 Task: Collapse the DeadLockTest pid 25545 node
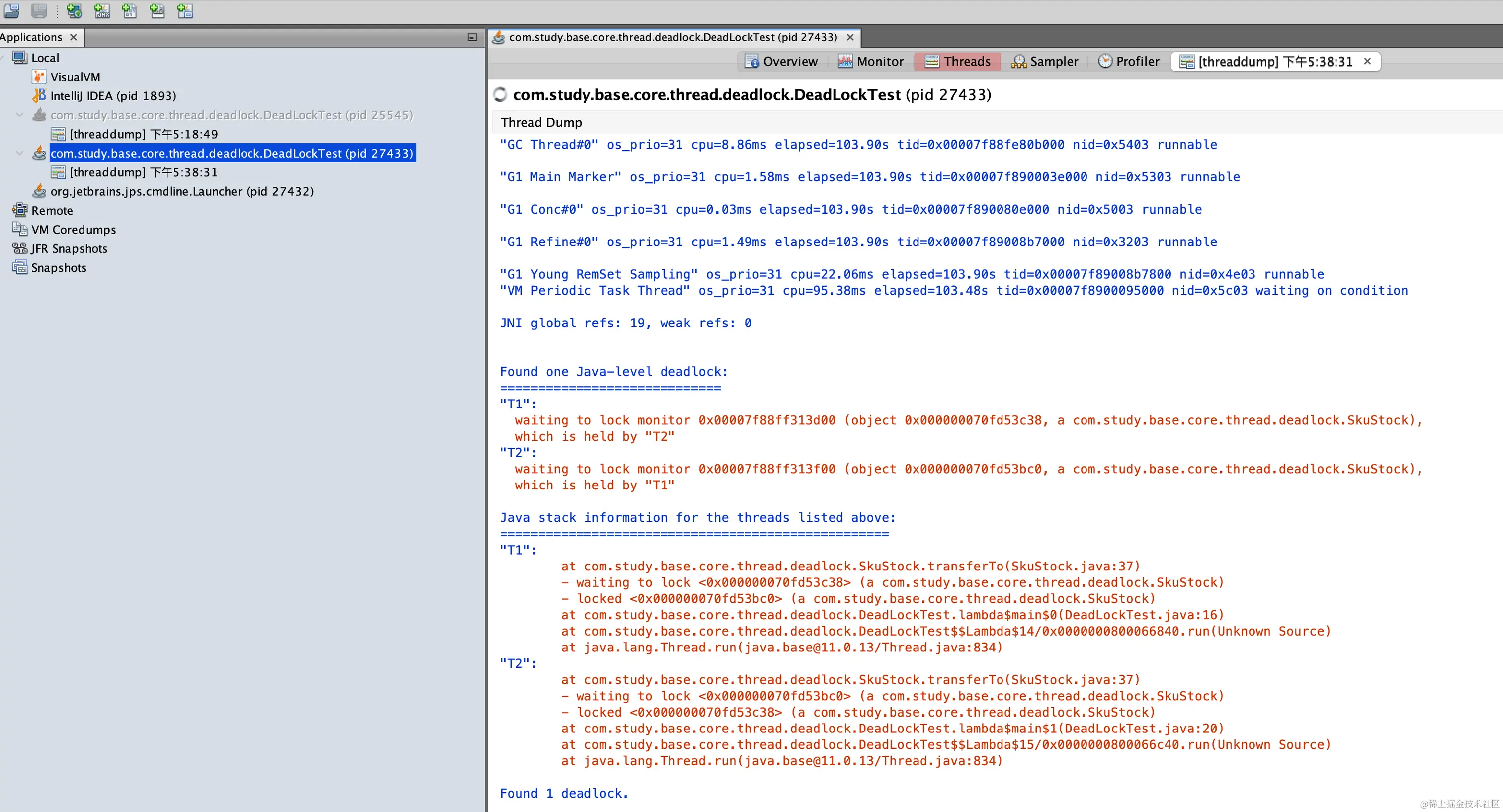click(19, 115)
